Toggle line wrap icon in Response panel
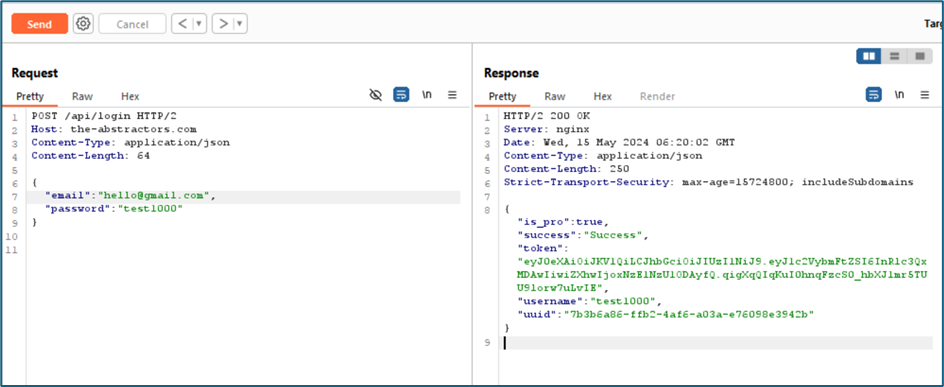 (874, 95)
